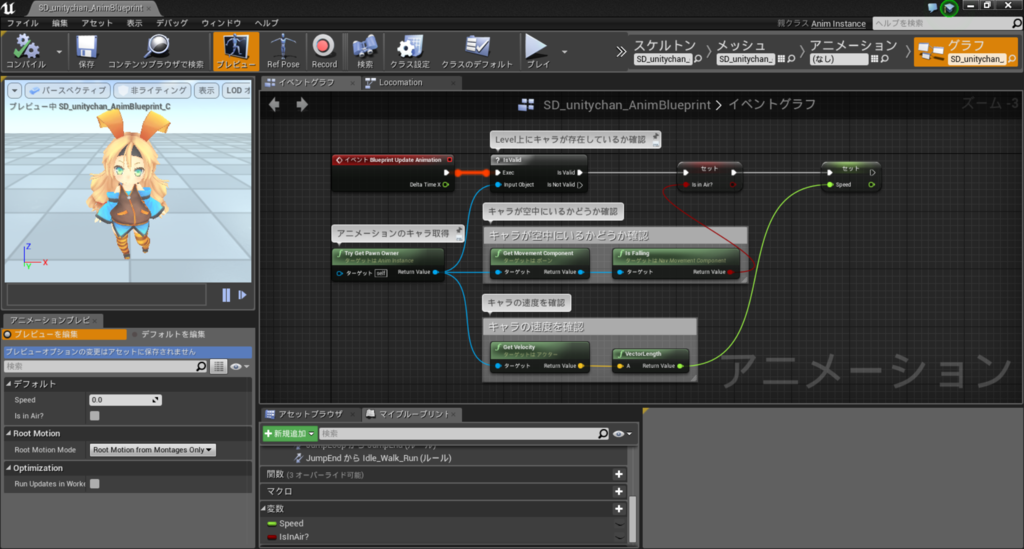Step forward preview playback

coord(242,295)
